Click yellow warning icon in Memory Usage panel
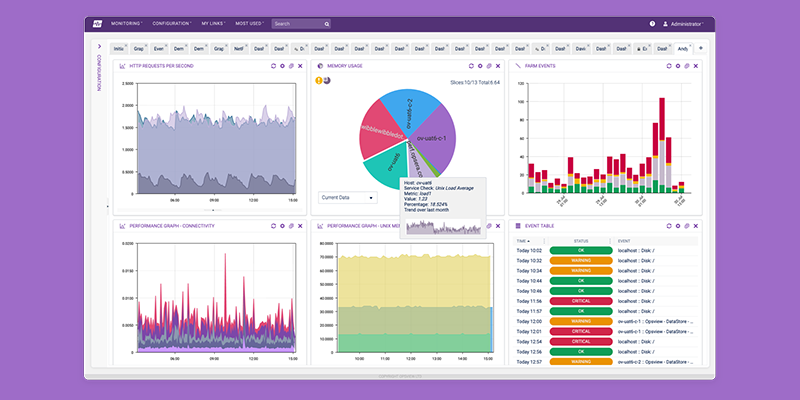 pos(320,80)
